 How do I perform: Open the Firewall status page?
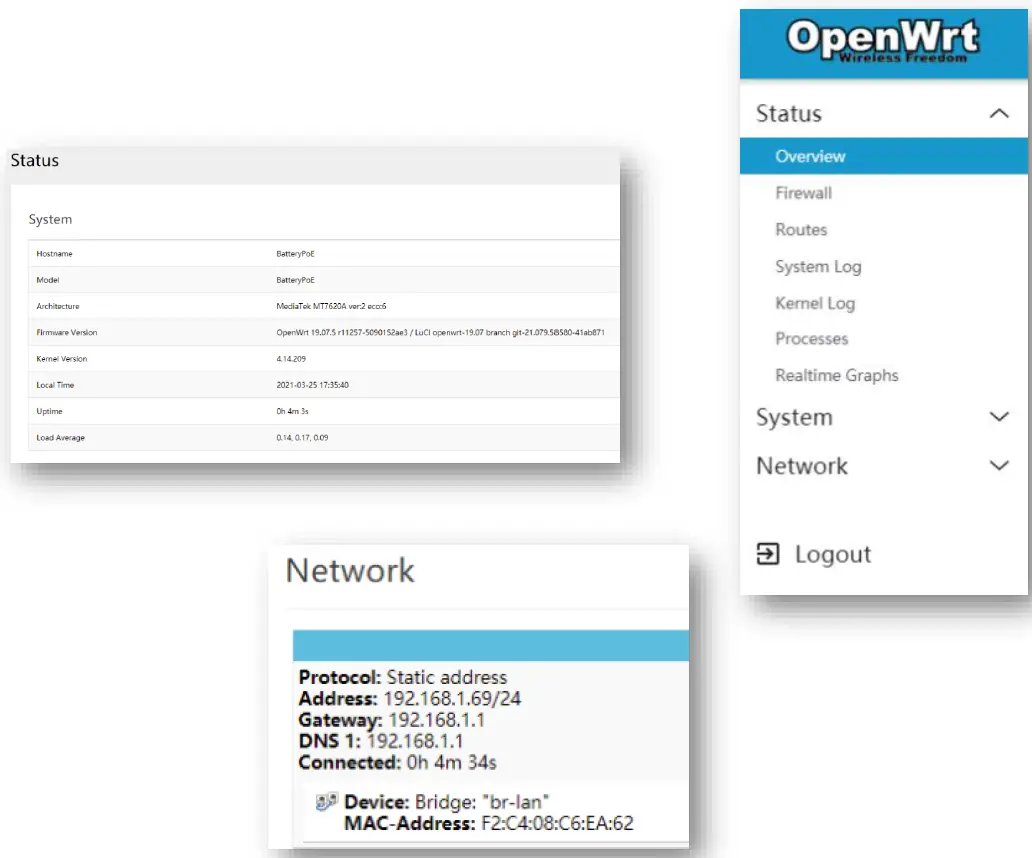coord(804,193)
